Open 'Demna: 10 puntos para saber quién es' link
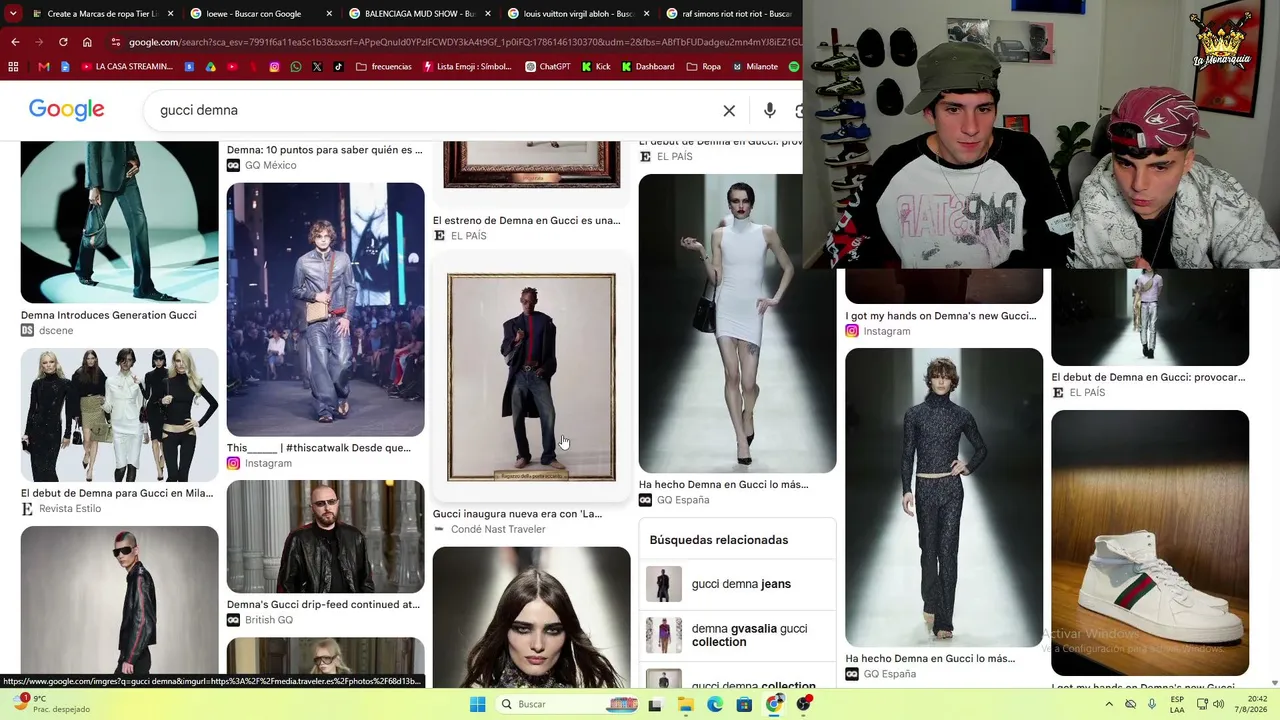Screen dimensions: 1280x720 324,150
